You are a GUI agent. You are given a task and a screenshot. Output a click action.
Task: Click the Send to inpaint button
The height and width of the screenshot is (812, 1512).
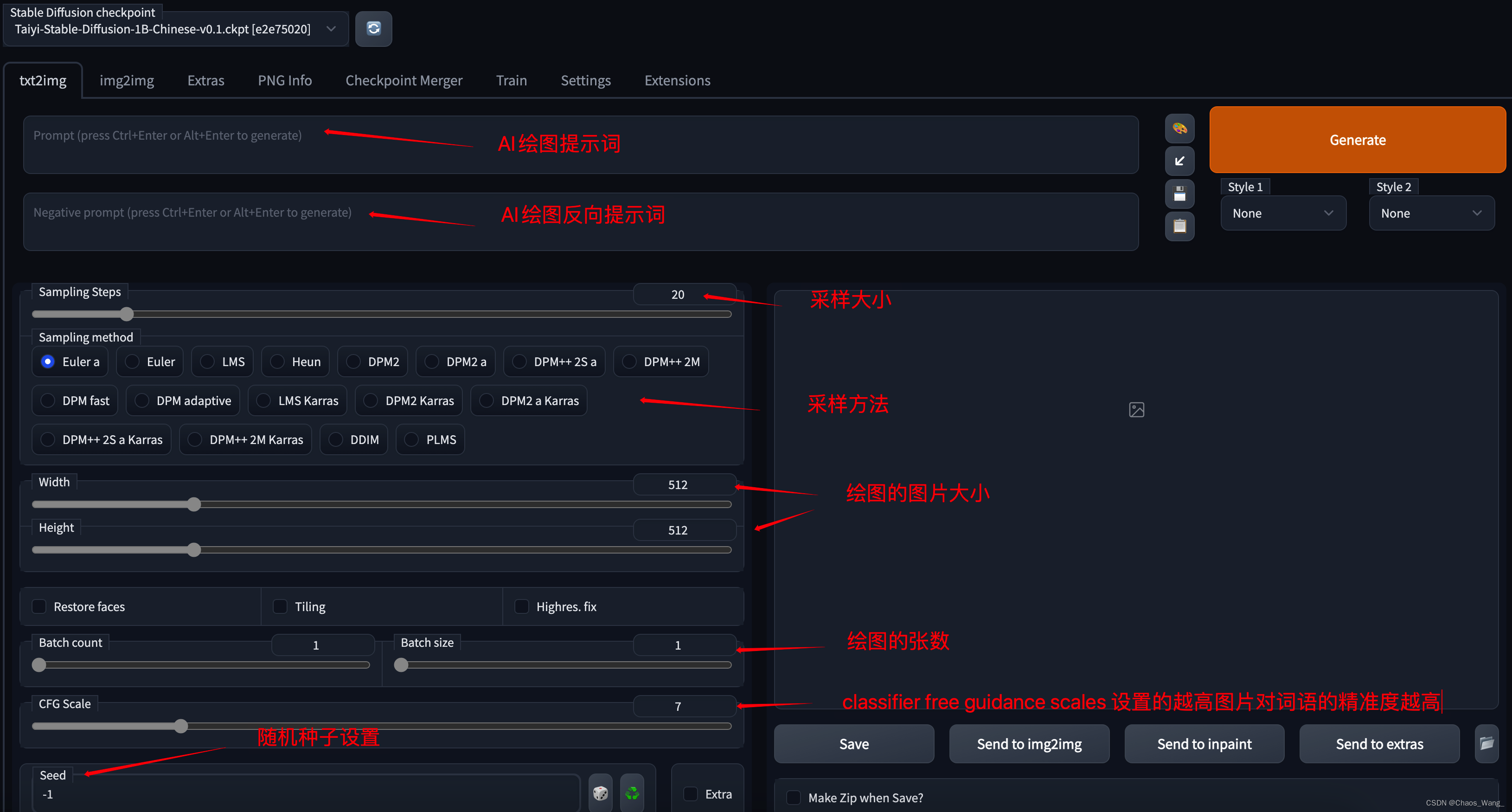1204,744
